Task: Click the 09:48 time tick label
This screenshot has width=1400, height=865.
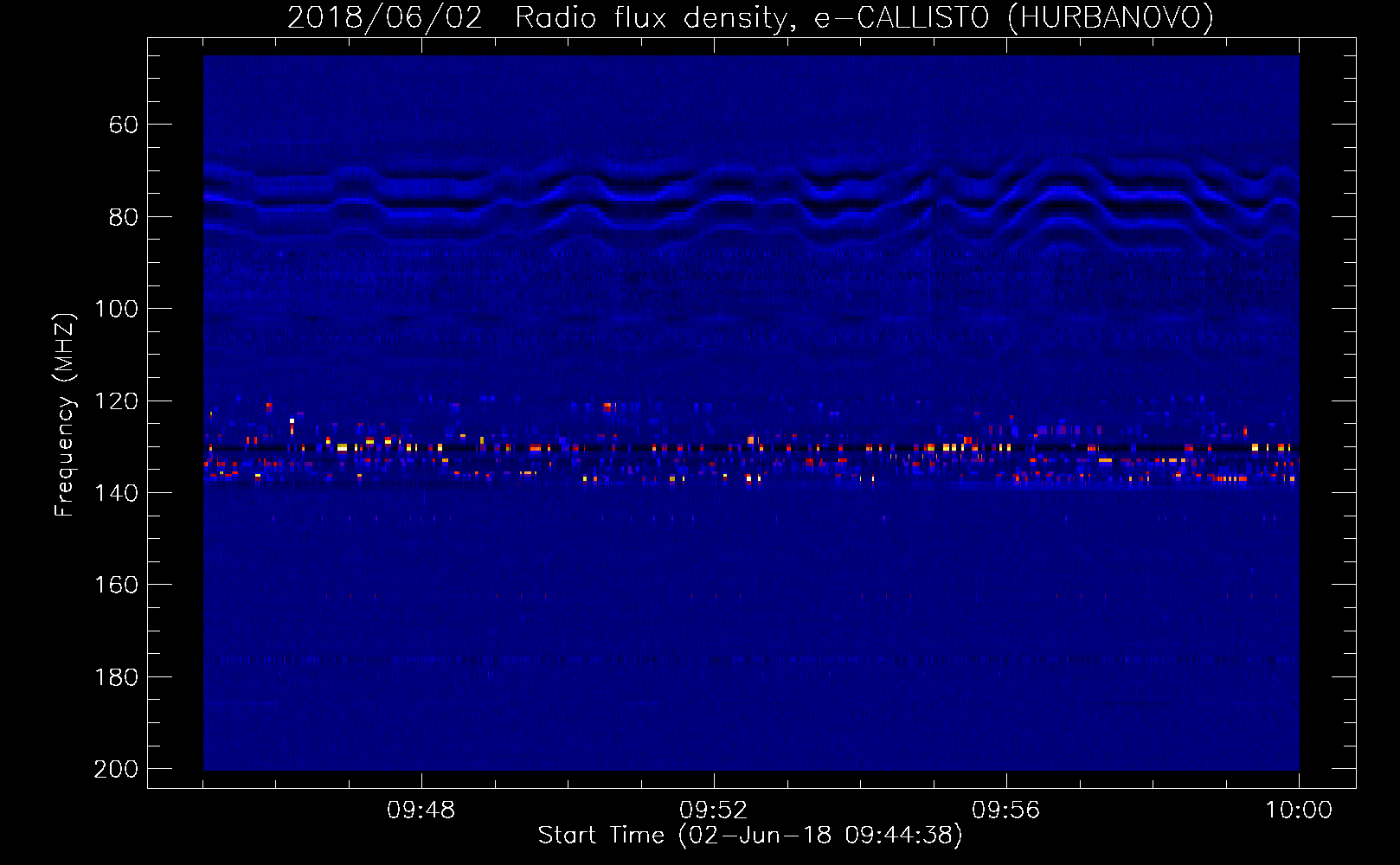Action: pos(421,811)
